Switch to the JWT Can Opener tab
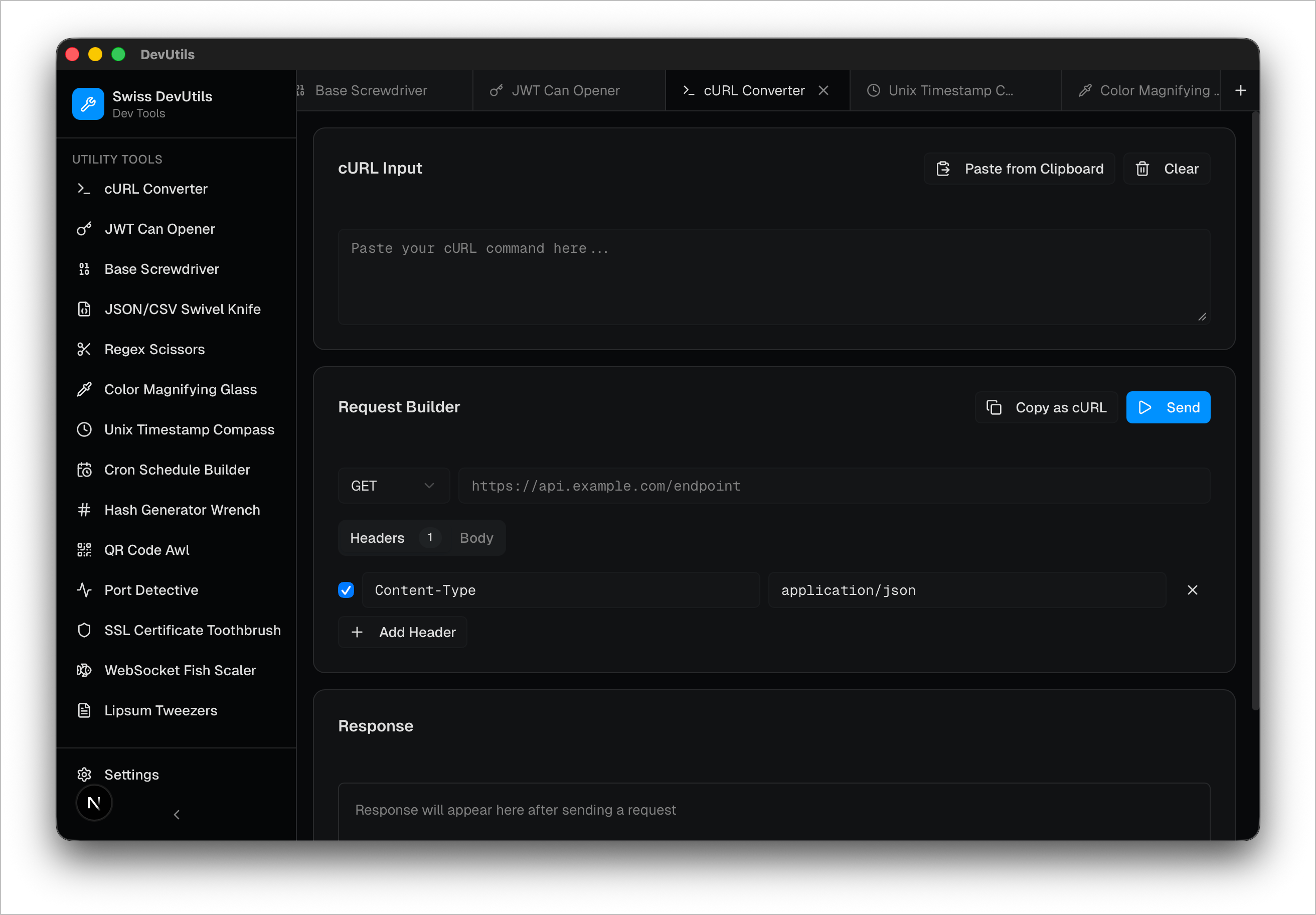 click(x=565, y=91)
